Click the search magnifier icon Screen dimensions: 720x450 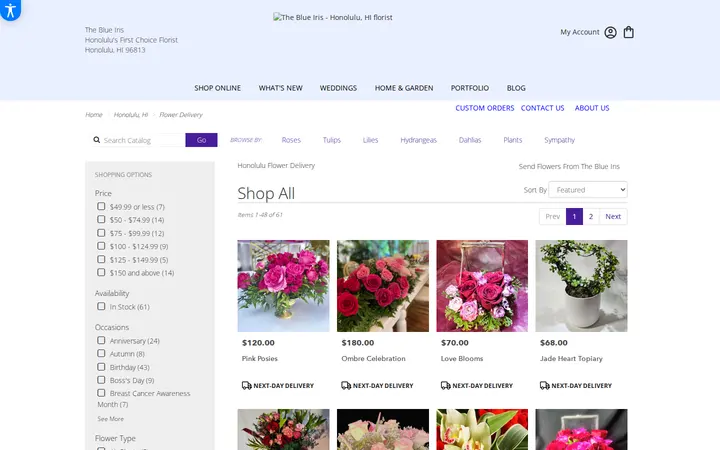point(96,140)
